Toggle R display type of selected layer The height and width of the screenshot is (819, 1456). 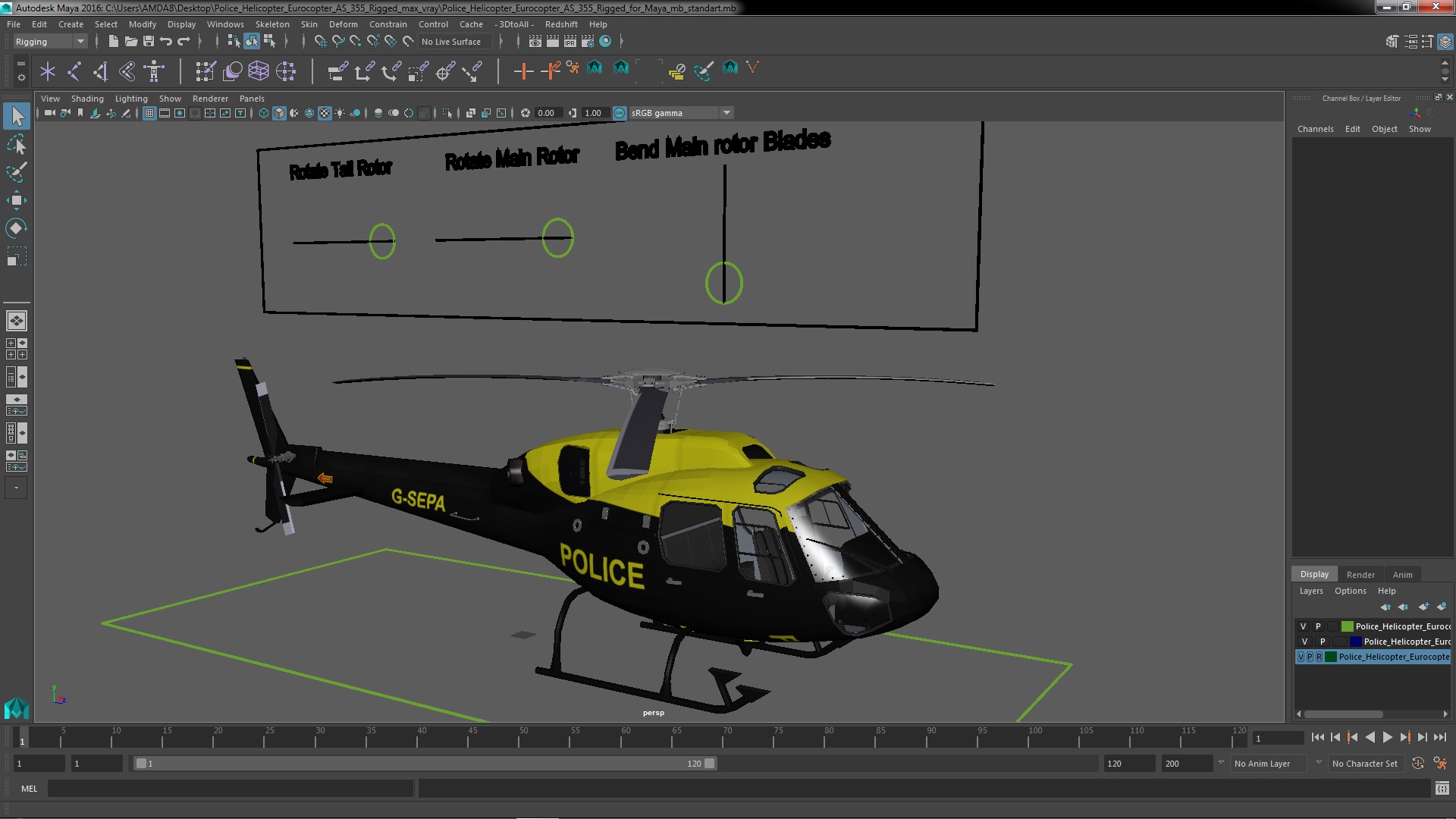click(1319, 657)
